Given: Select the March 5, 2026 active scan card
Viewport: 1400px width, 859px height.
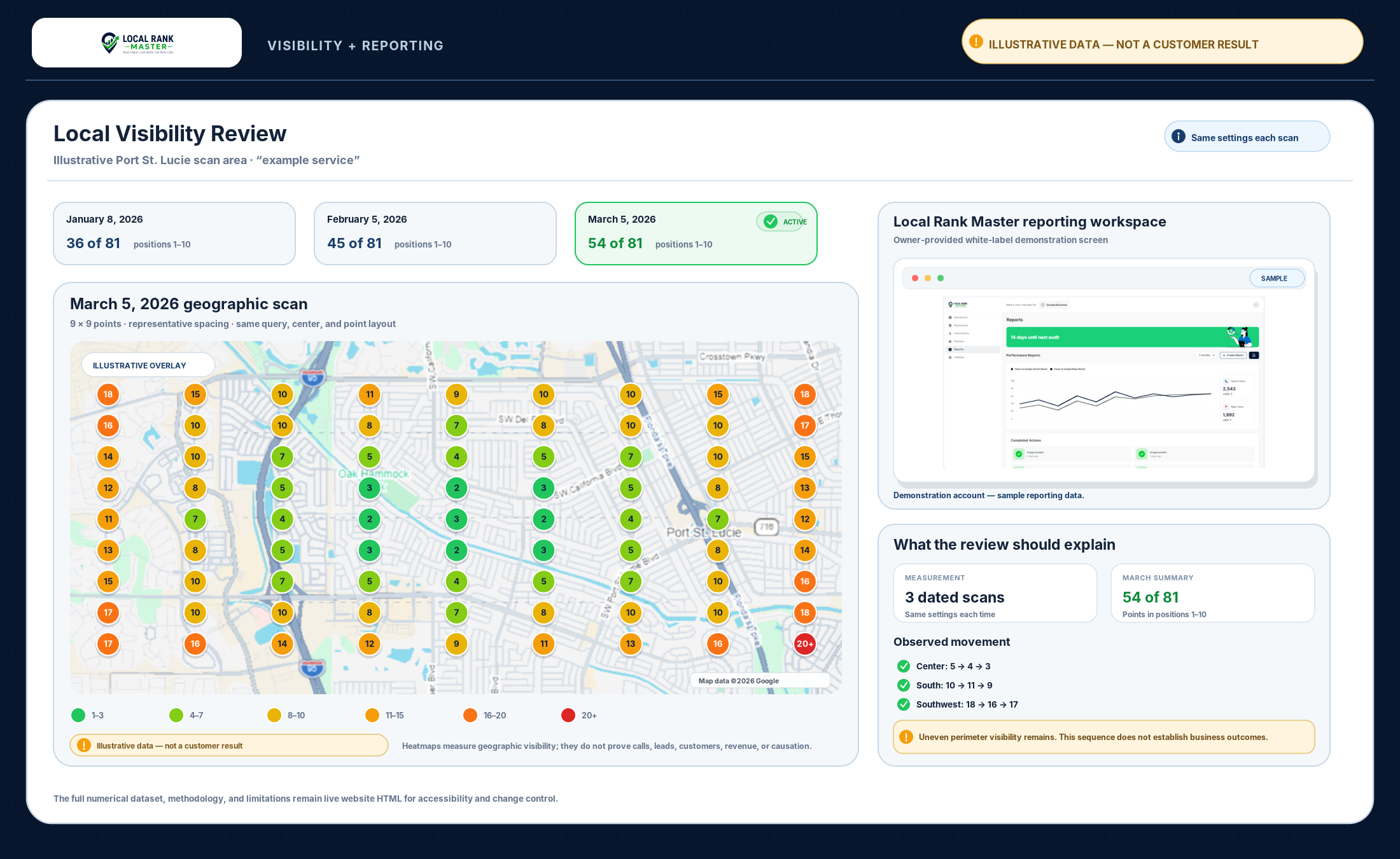Looking at the screenshot, I should coord(696,233).
